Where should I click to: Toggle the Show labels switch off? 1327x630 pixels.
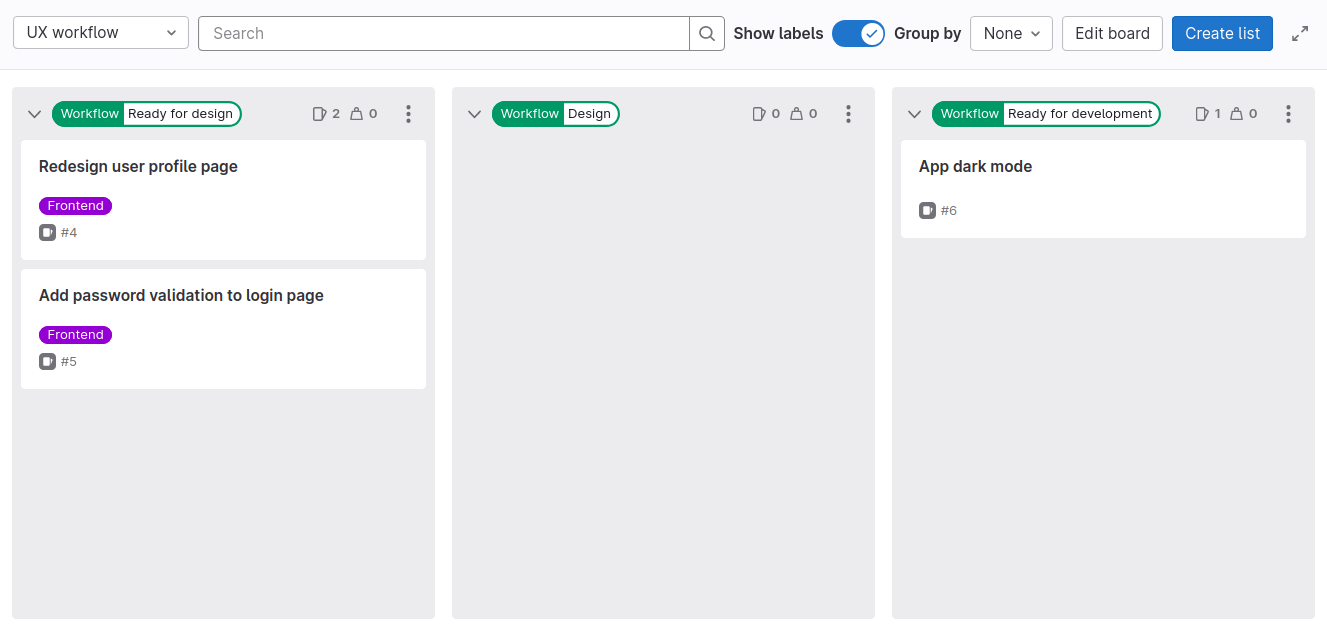coord(858,33)
